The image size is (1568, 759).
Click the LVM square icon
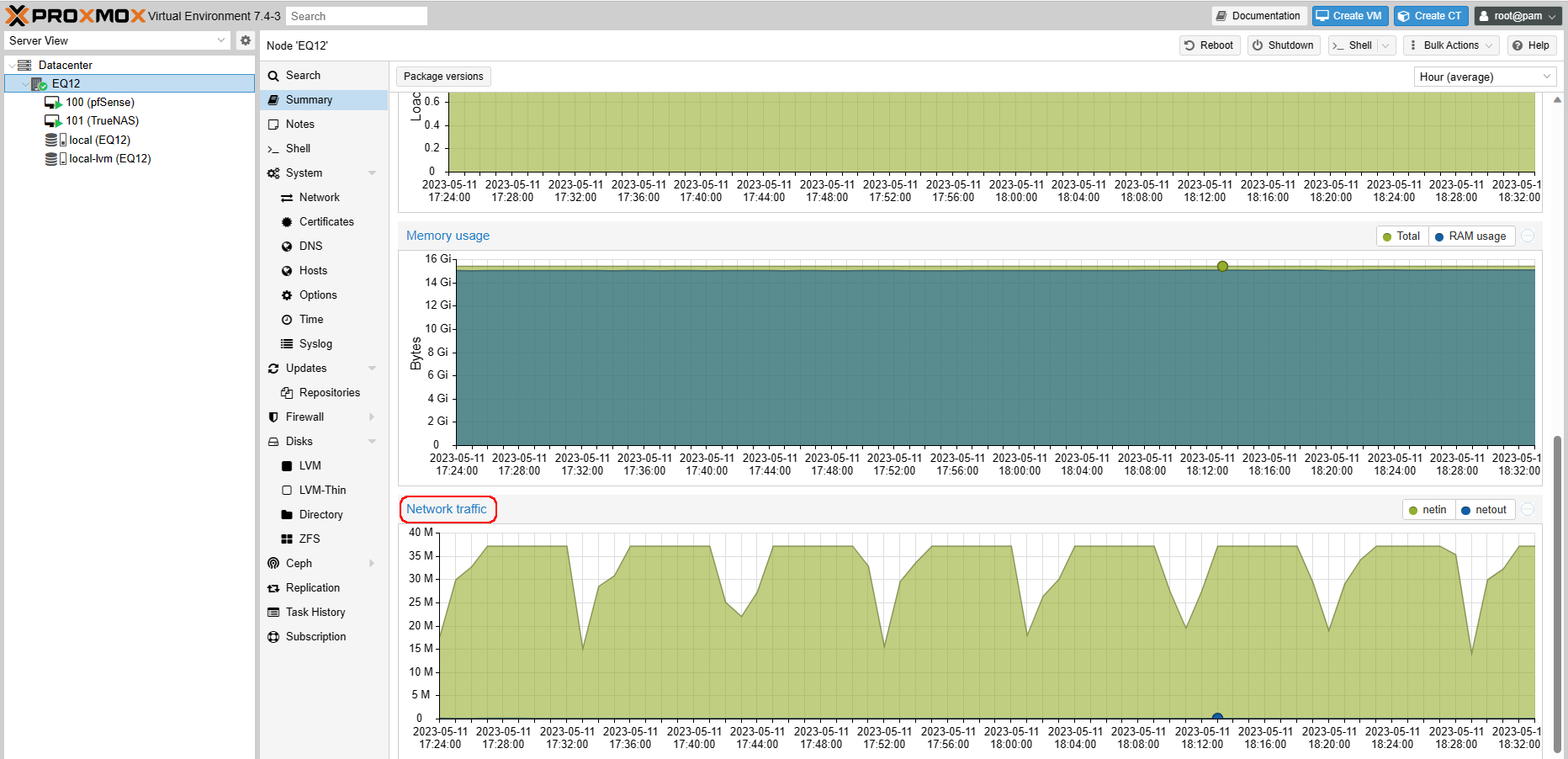287,466
